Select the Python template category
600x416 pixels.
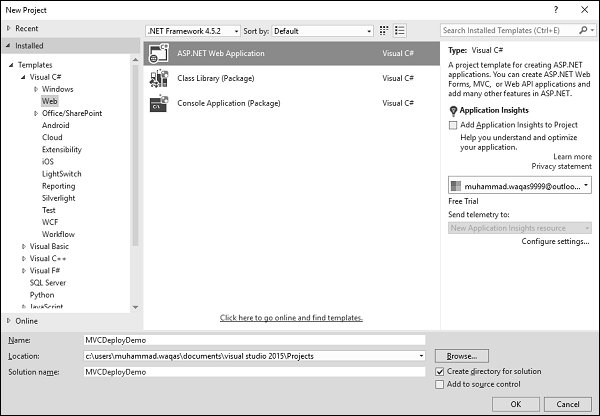pyautogui.click(x=42, y=295)
